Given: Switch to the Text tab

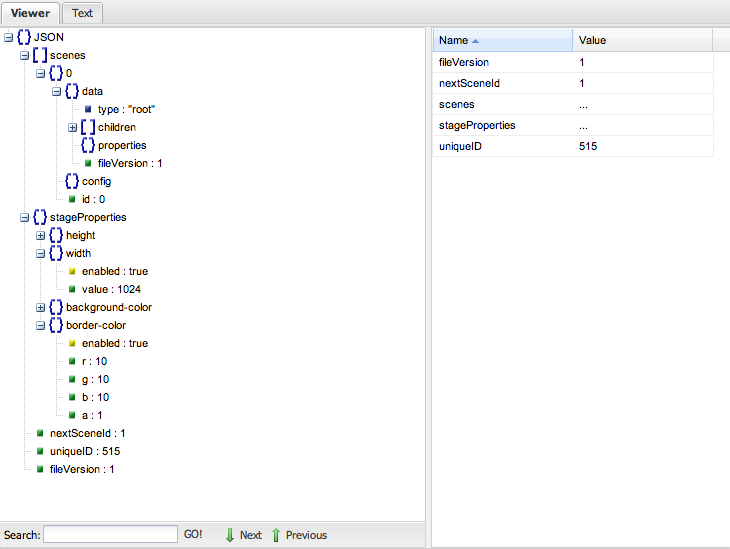Looking at the screenshot, I should 82,13.
